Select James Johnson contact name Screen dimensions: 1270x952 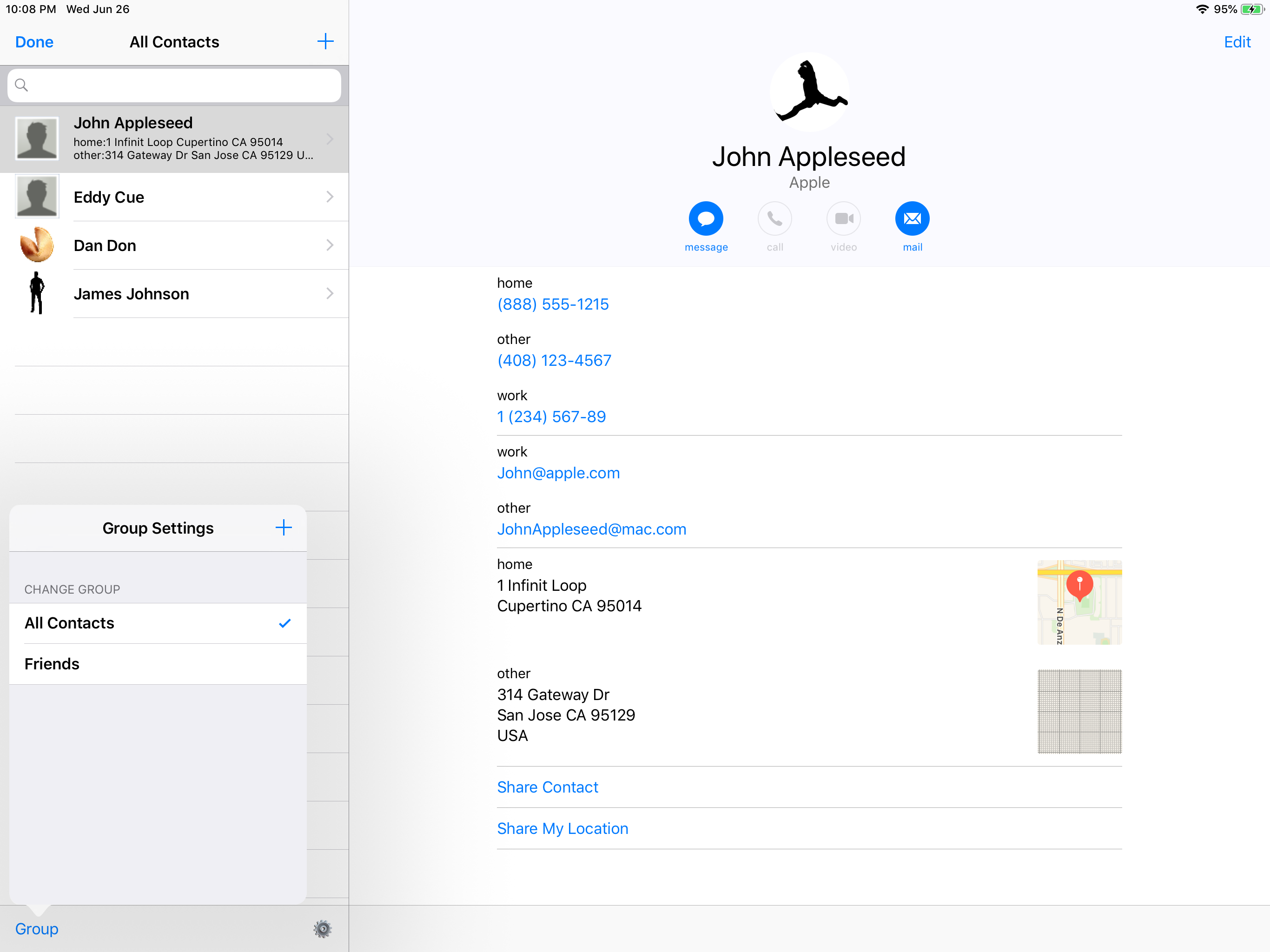coord(131,293)
